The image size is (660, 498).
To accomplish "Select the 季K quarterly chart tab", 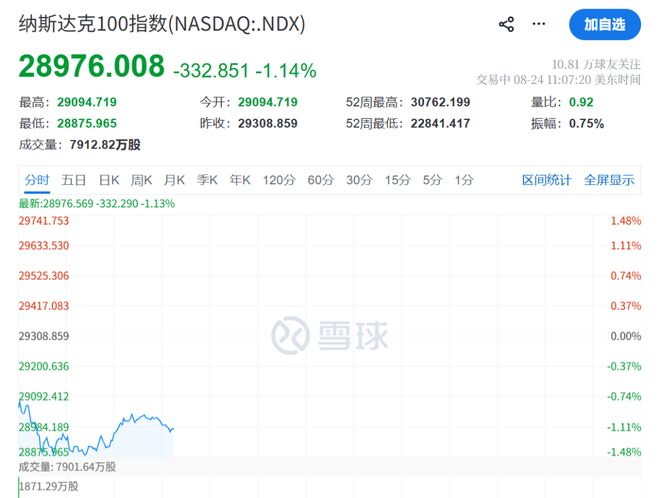I will point(207,180).
